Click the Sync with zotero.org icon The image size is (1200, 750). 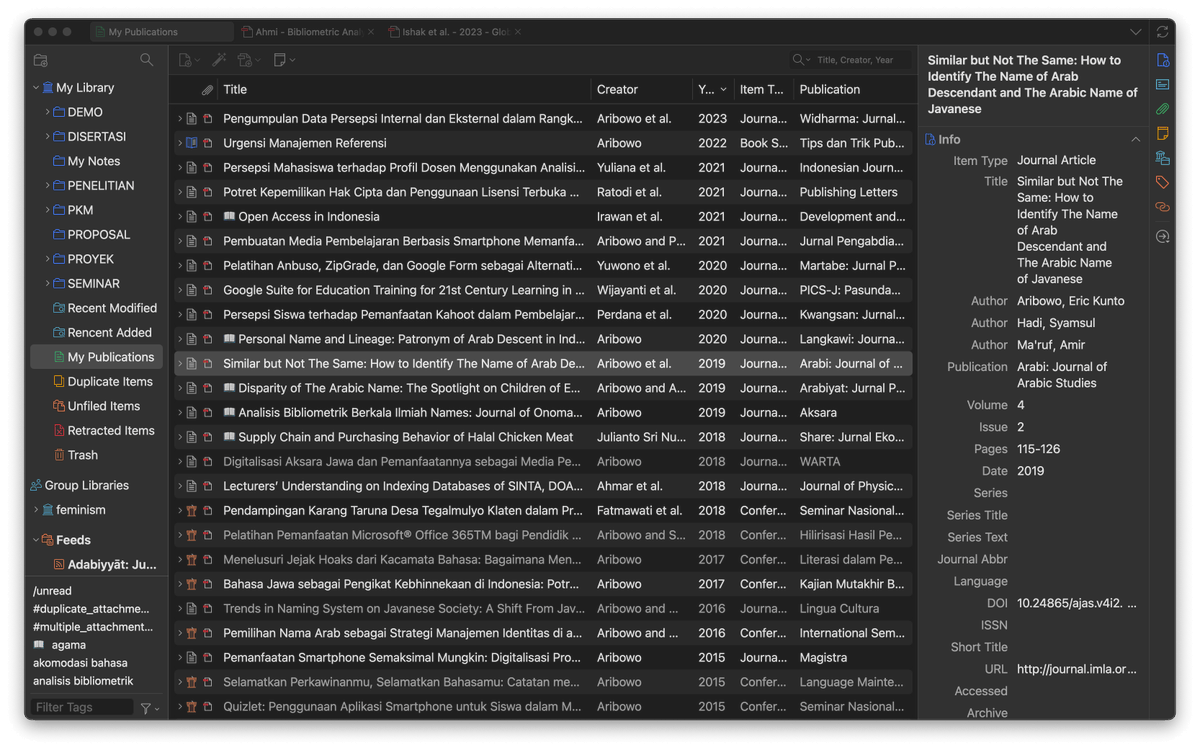1162,32
